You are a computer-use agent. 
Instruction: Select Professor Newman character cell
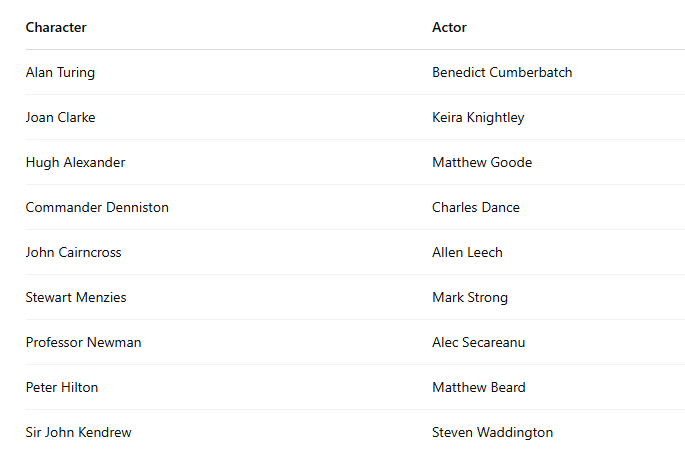pyautogui.click(x=84, y=343)
